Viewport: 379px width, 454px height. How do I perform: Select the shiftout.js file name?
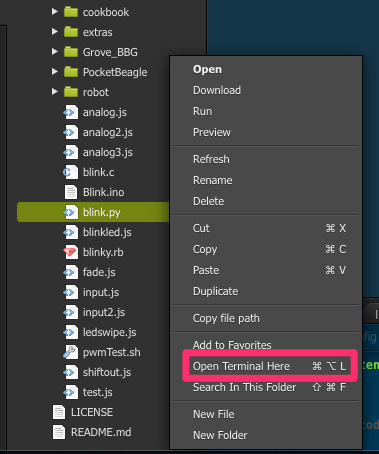pos(107,373)
